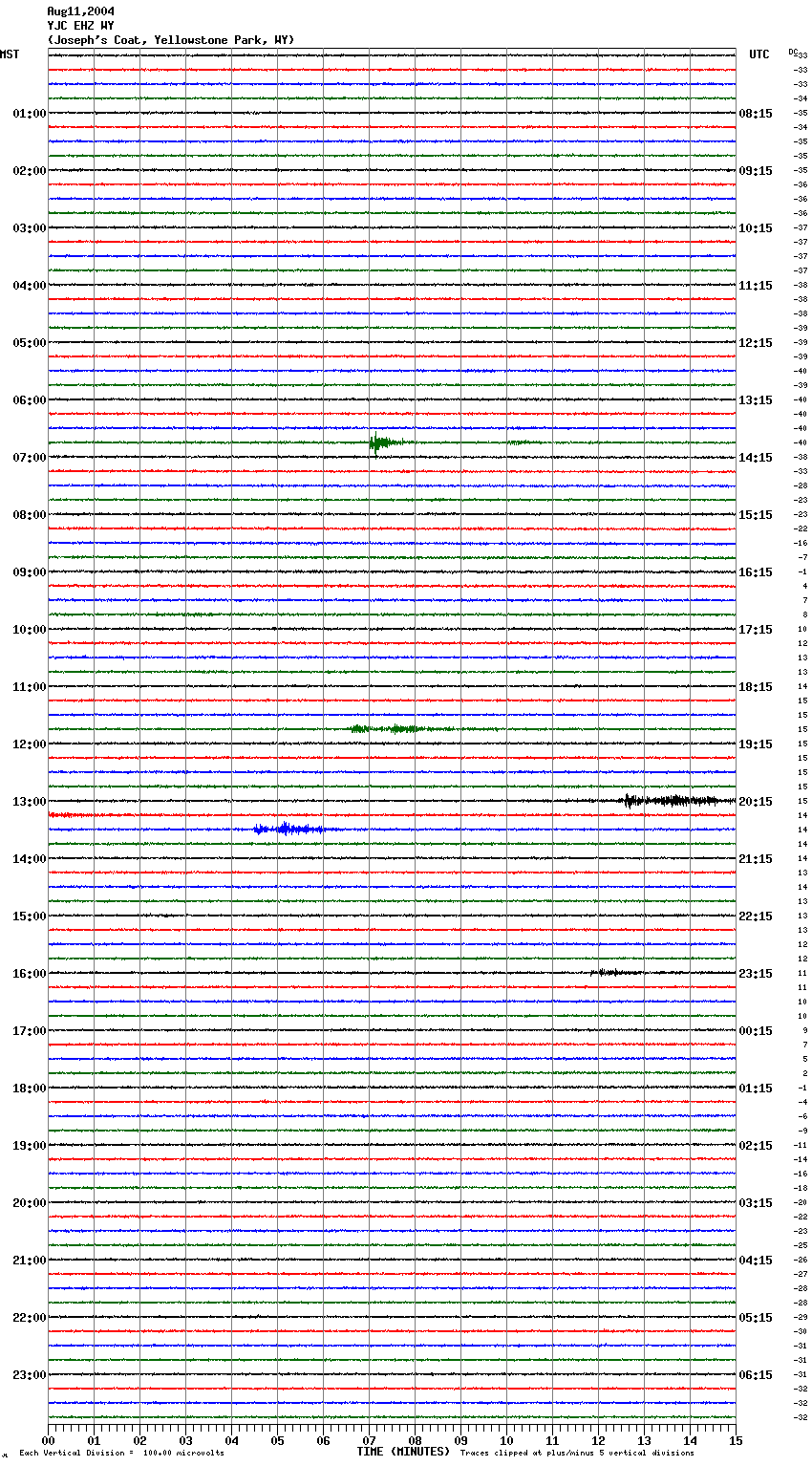812x1466 pixels.
Task: Click the black event on the 16:00 trace
Action: [x=616, y=973]
